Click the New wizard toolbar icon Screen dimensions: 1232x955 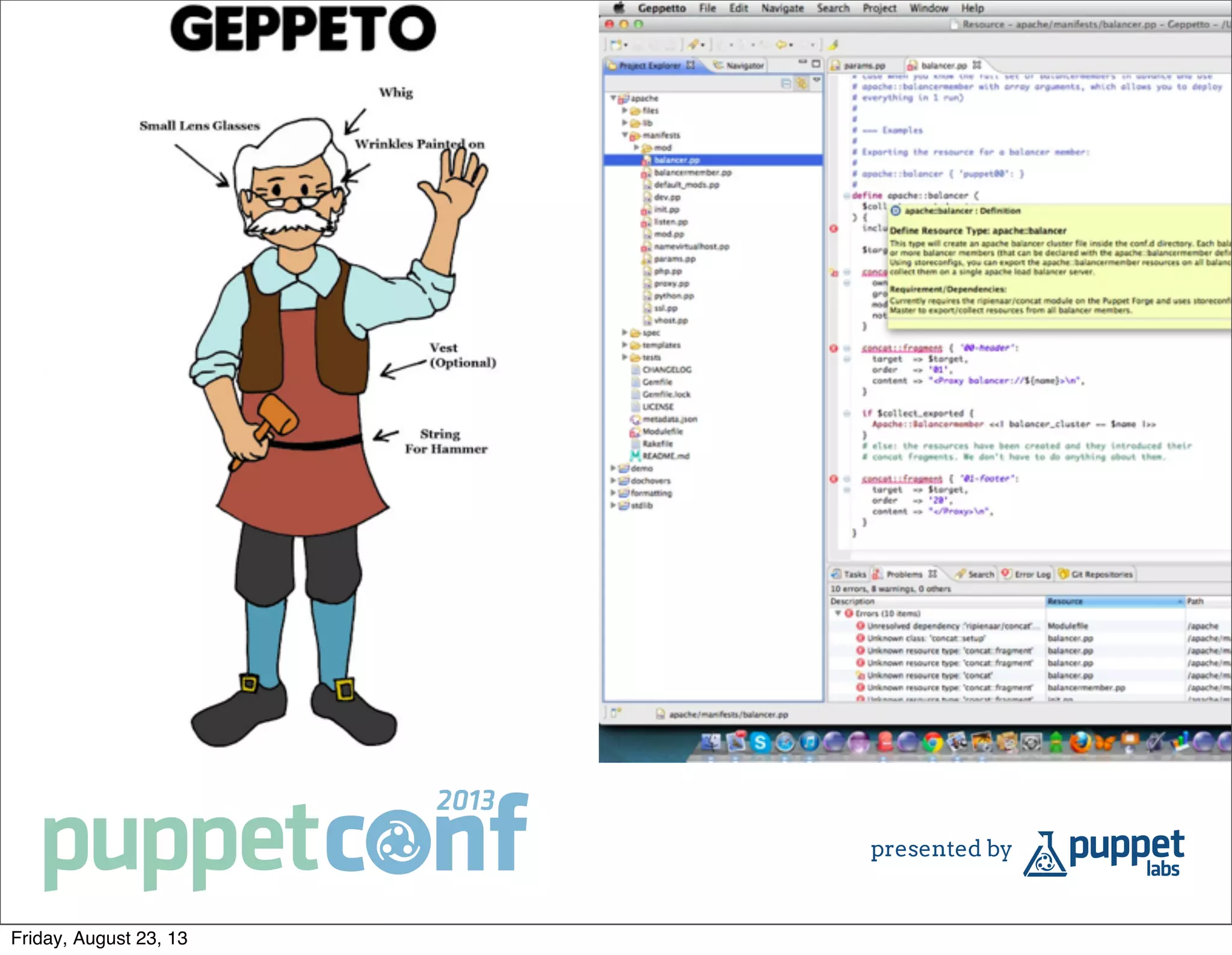click(x=615, y=45)
